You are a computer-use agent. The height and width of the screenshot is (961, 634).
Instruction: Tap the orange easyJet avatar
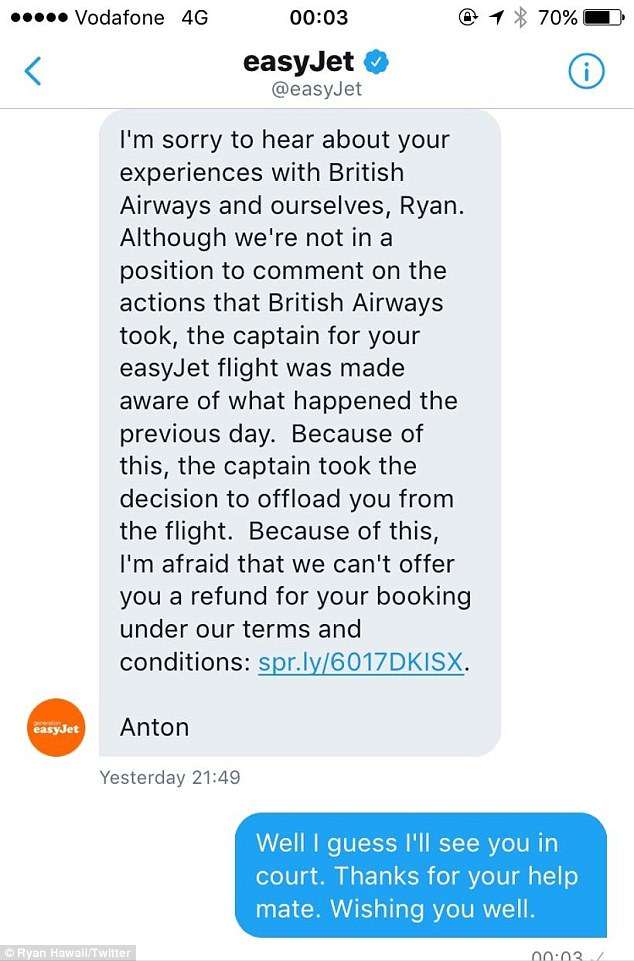(x=57, y=727)
